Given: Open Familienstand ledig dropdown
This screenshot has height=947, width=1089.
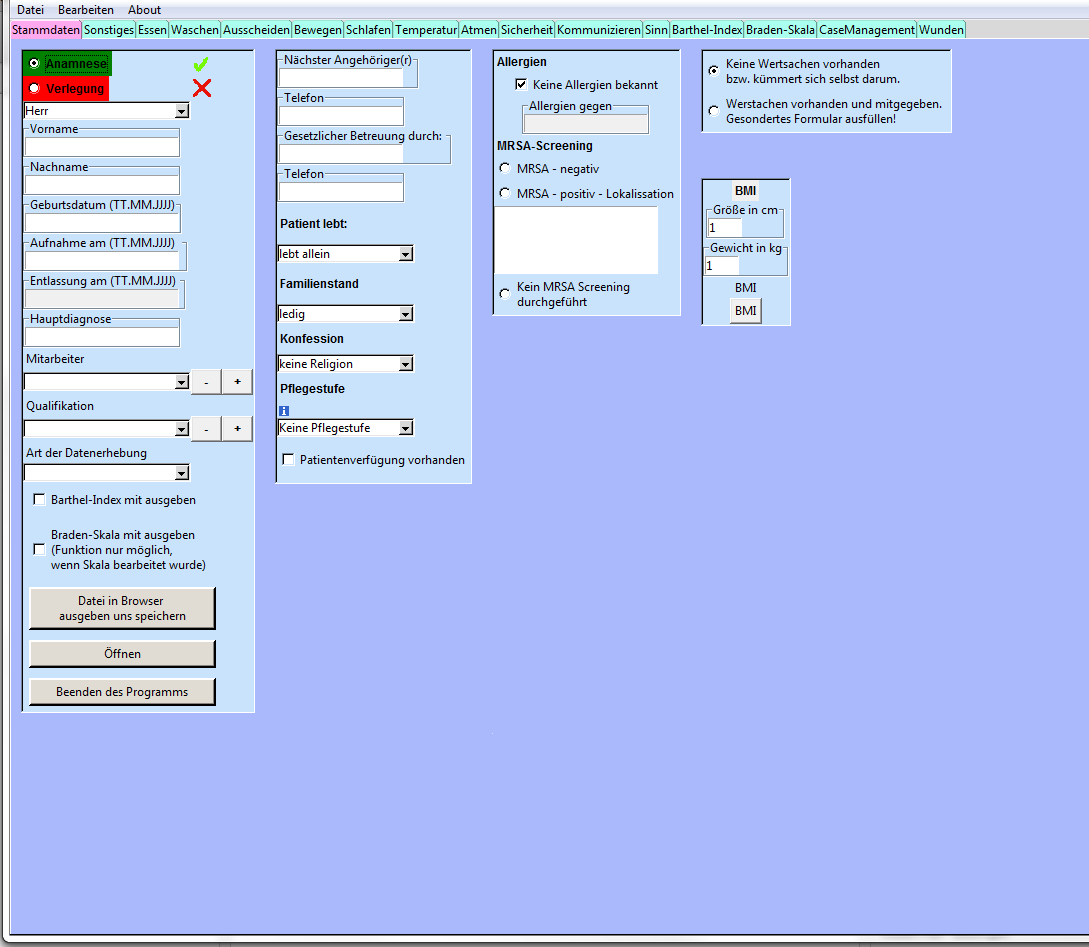Looking at the screenshot, I should click(x=406, y=315).
